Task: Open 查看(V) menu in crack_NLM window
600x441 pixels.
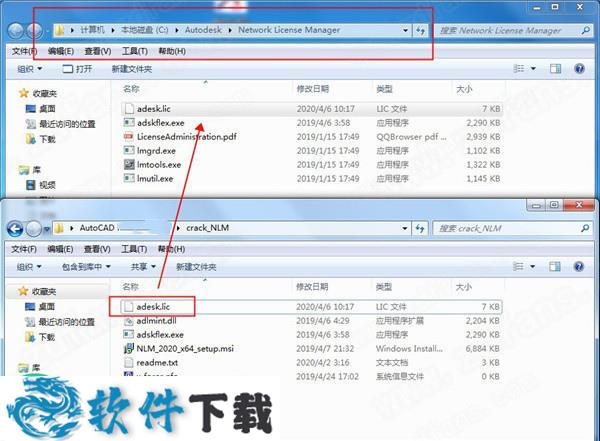Action: [97, 249]
